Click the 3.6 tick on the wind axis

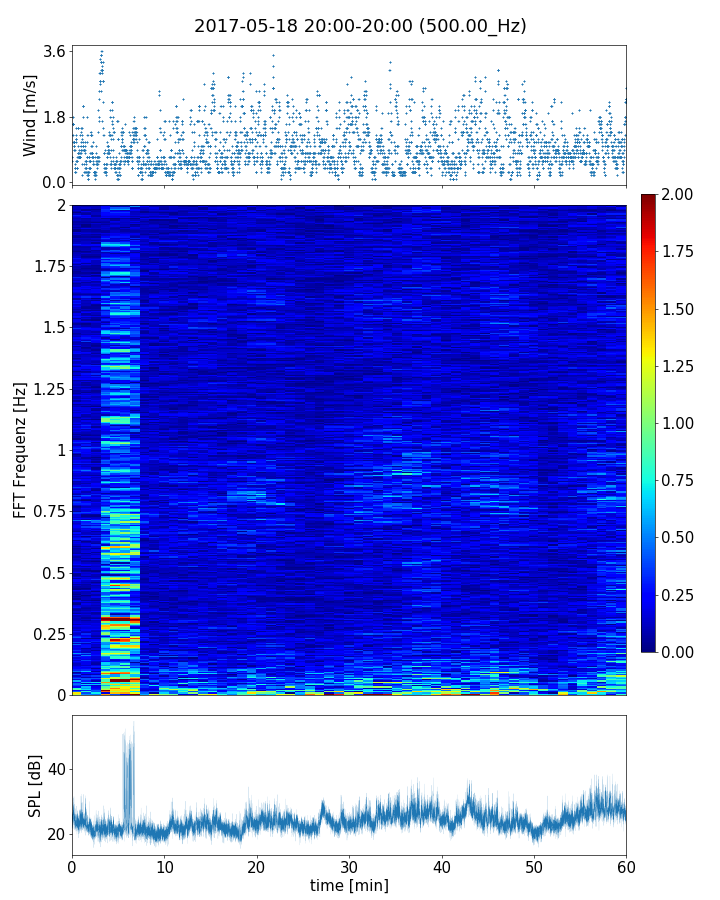(x=53, y=51)
